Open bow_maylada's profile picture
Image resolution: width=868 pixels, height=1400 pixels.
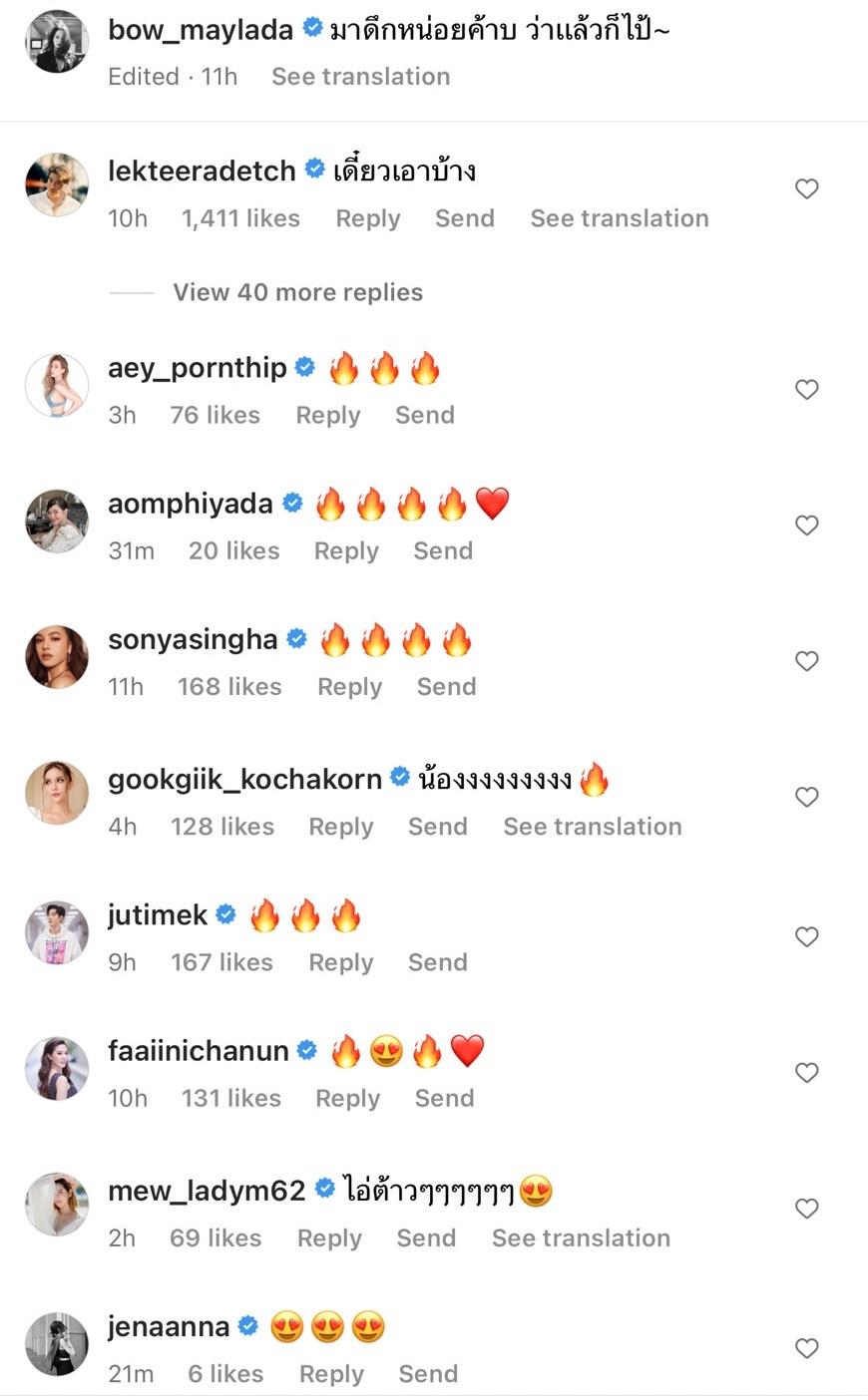[57, 42]
